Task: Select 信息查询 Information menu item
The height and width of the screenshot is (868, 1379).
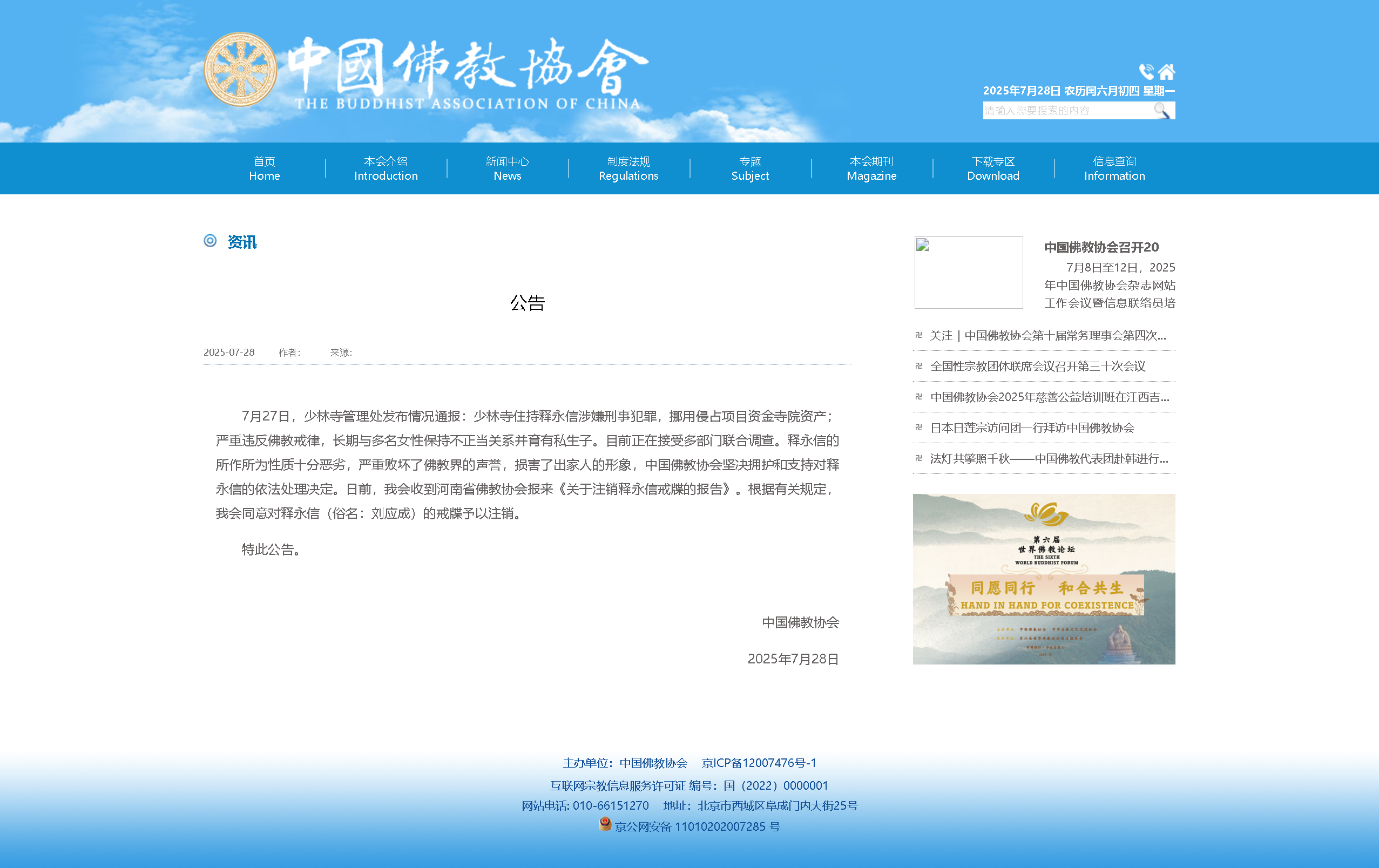Action: tap(1114, 168)
